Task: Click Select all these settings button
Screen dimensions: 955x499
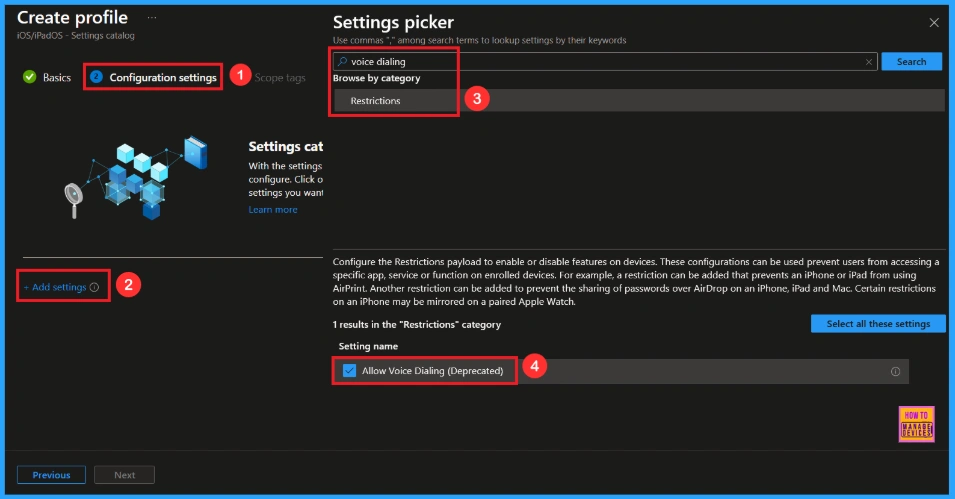Action: (x=878, y=324)
